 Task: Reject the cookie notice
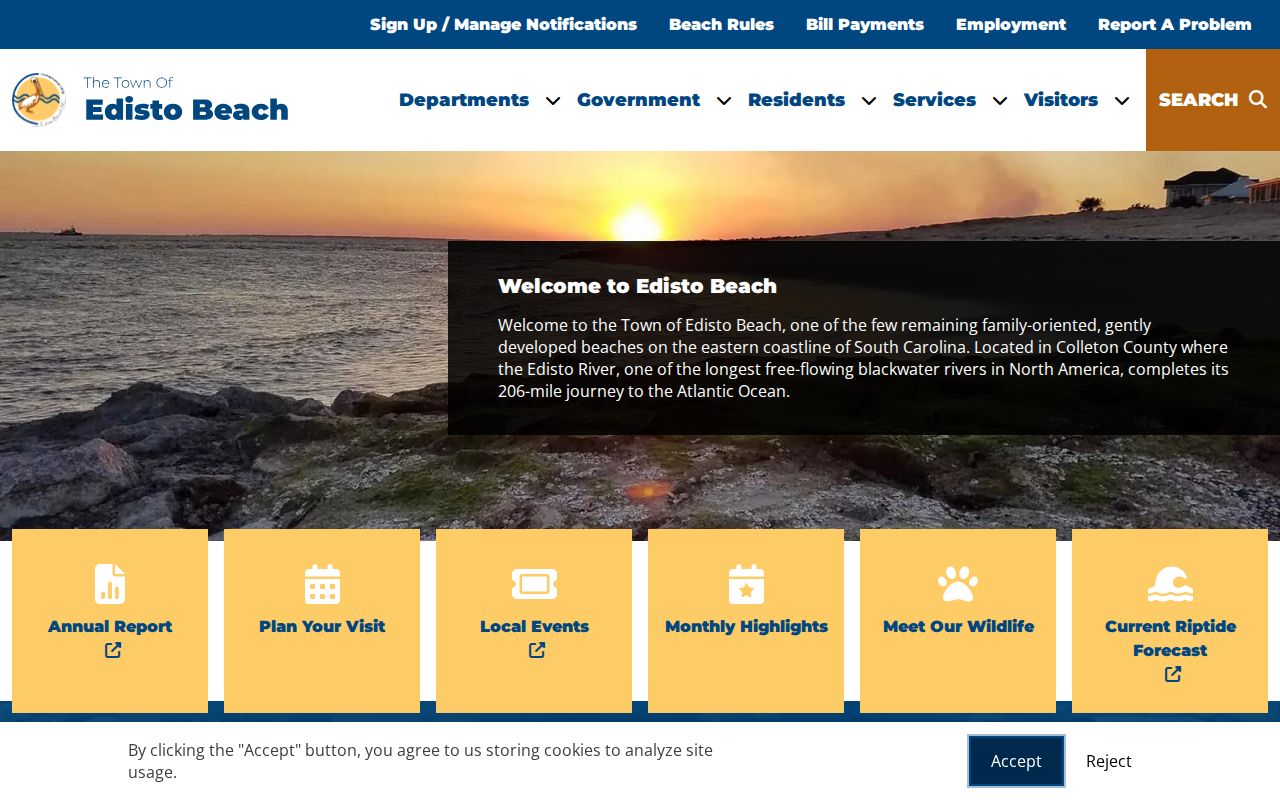(x=1109, y=761)
